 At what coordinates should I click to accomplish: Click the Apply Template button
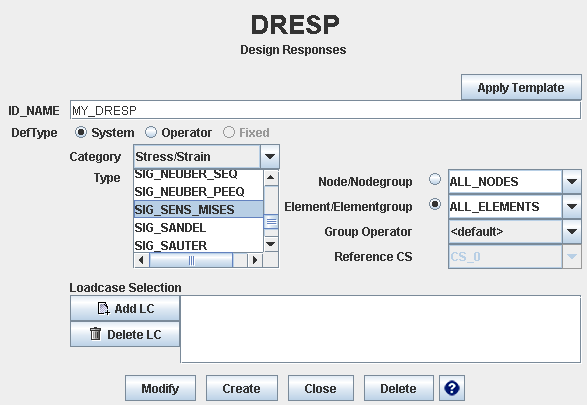(521, 88)
